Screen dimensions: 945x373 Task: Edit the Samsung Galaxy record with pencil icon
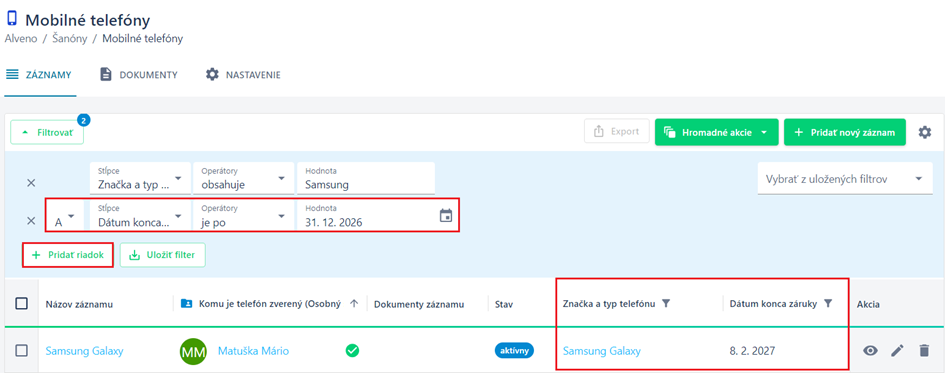pyautogui.click(x=897, y=350)
